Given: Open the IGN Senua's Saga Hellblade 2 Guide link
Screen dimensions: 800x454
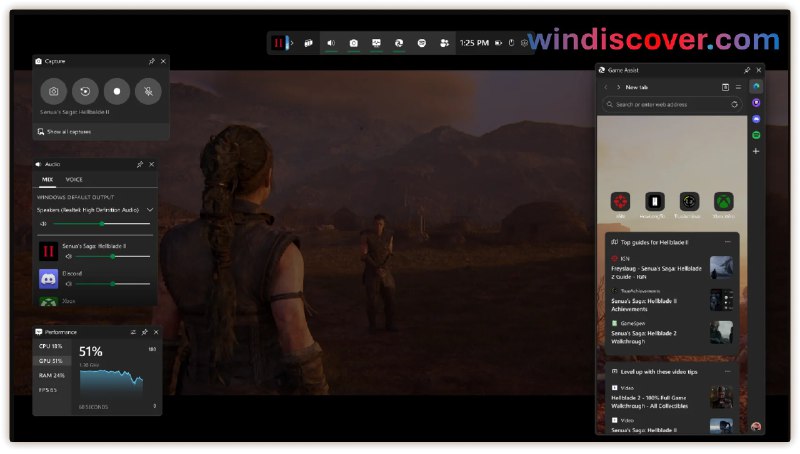Looking at the screenshot, I should coord(656,272).
